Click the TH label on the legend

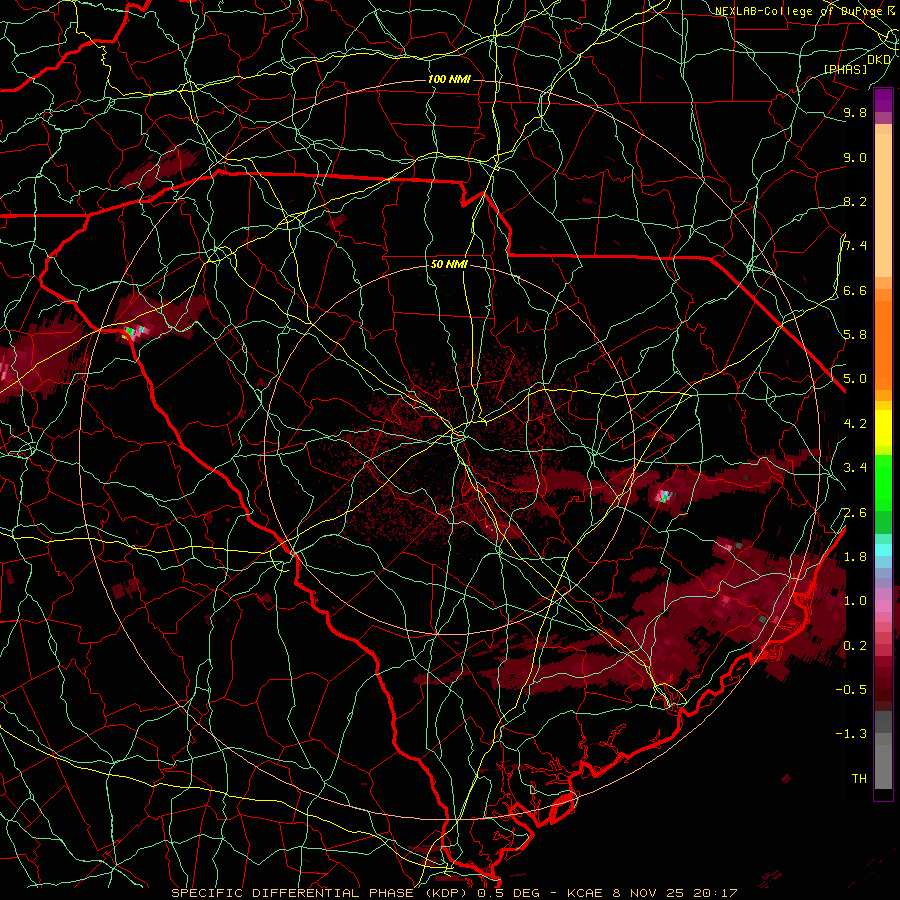point(859,778)
